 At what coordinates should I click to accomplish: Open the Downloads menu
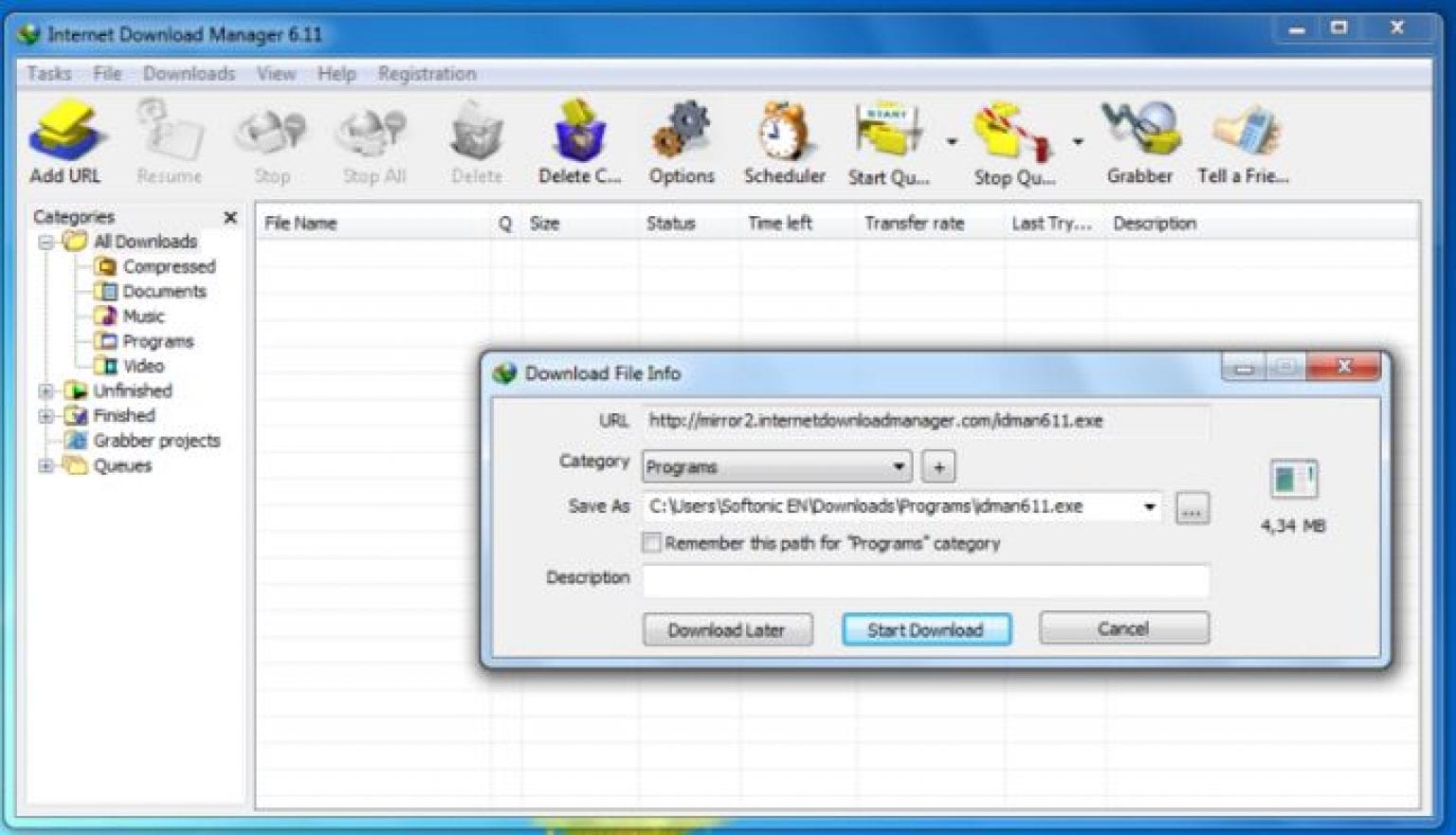click(x=190, y=73)
